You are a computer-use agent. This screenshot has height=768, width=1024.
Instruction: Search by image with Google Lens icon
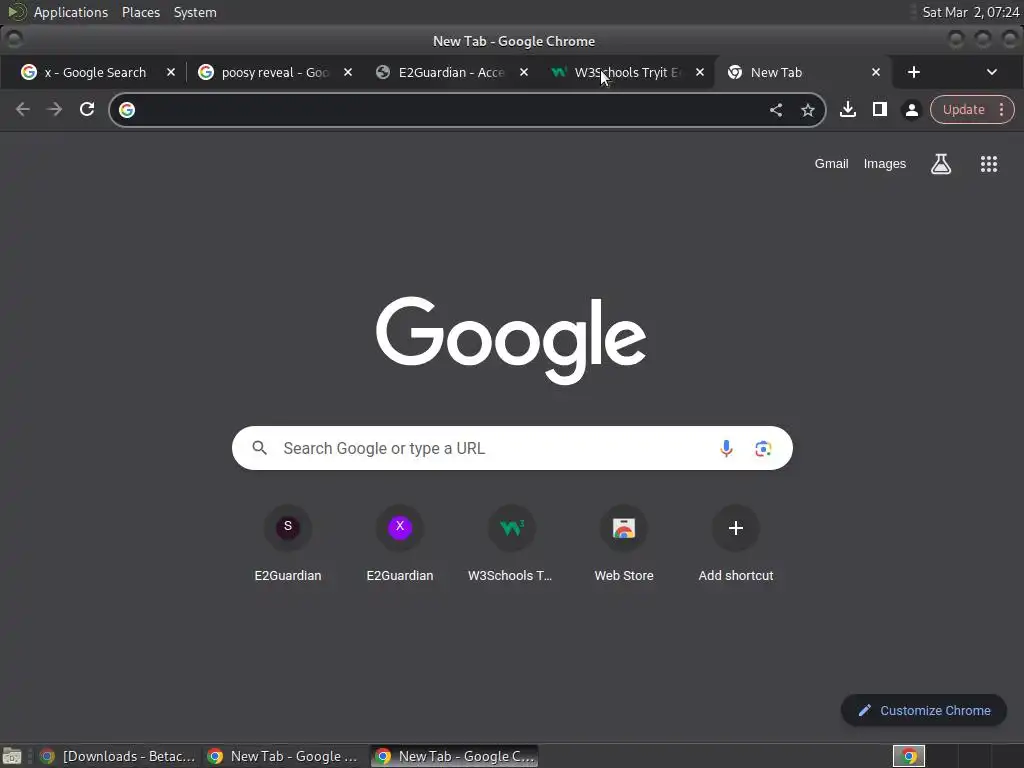pyautogui.click(x=763, y=448)
